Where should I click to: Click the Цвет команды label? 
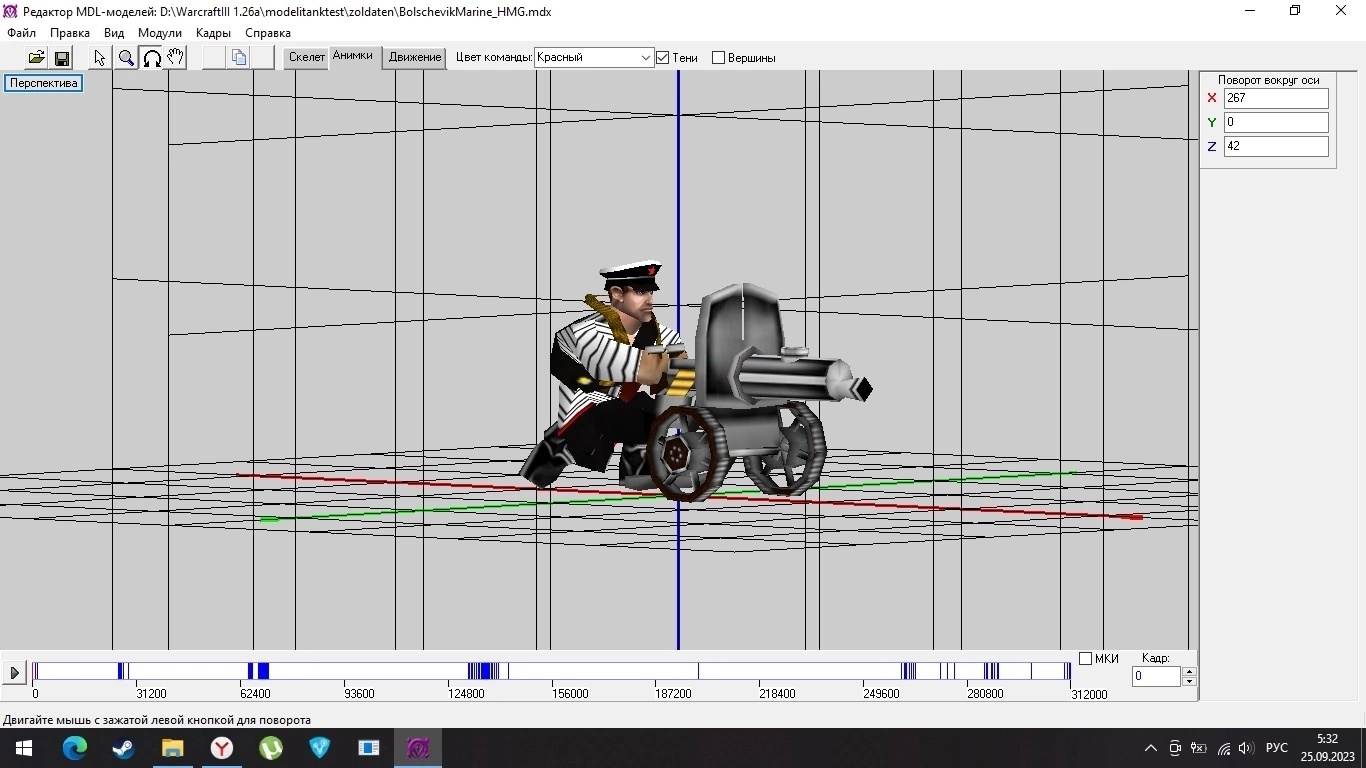494,58
